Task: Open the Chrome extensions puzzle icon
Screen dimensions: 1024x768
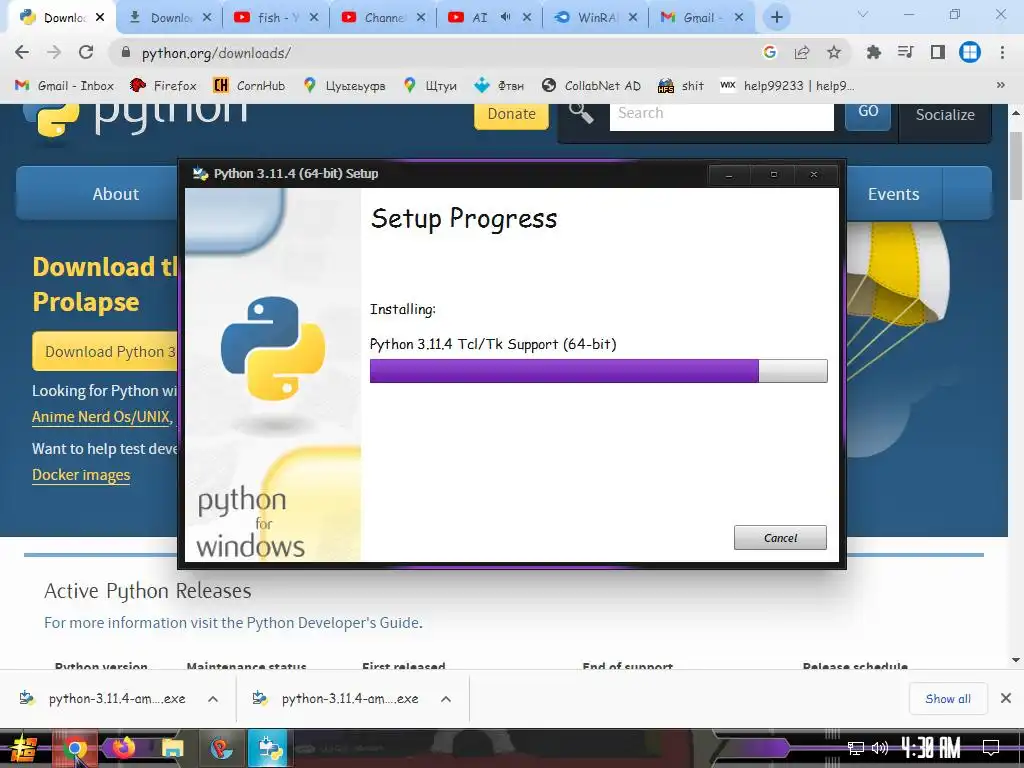Action: [873, 52]
